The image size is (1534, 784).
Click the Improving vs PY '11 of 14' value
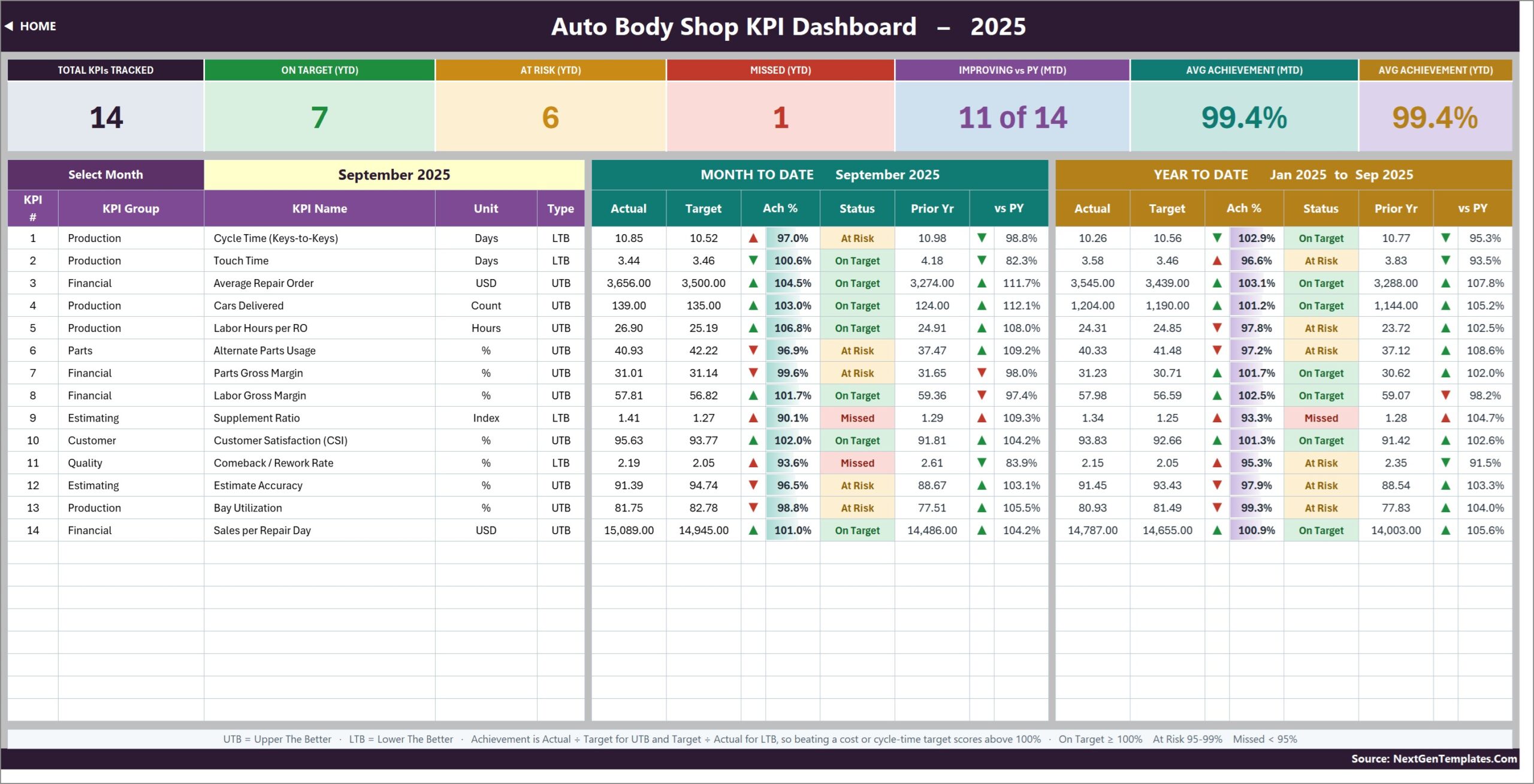coord(1013,117)
